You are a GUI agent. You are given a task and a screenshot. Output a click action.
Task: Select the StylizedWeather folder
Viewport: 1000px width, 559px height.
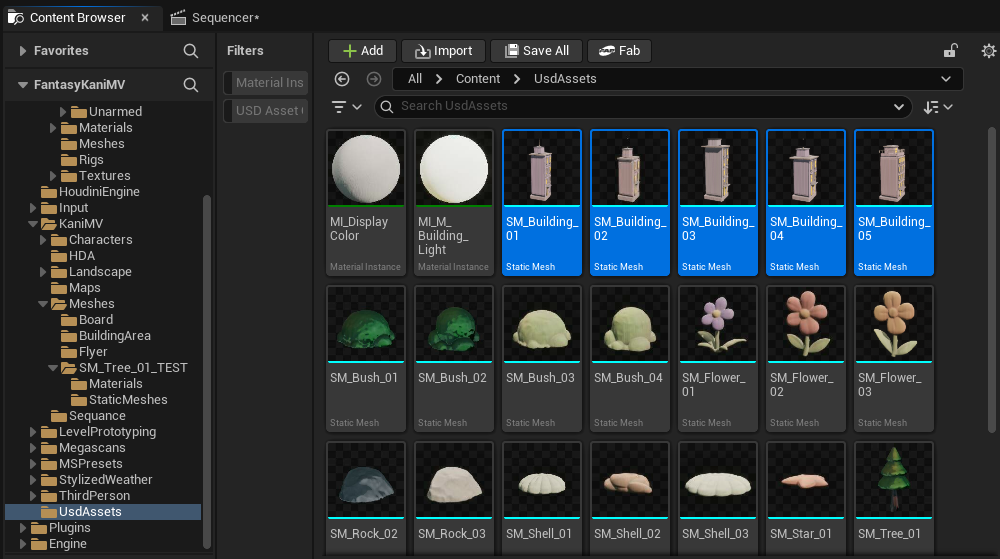click(96, 480)
